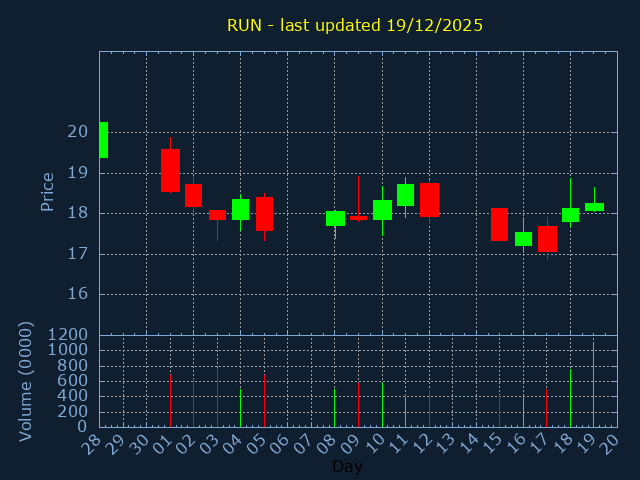Select the green candlestick on day 11
The height and width of the screenshot is (480, 640).
(x=405, y=195)
